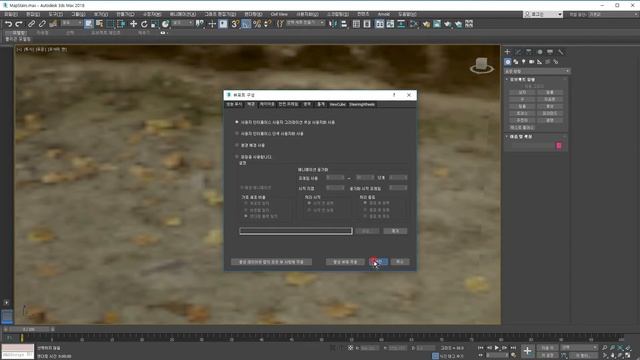Click OK button in viewport configuration dialog
Viewport: 640px width, 360px height.
click(x=378, y=262)
